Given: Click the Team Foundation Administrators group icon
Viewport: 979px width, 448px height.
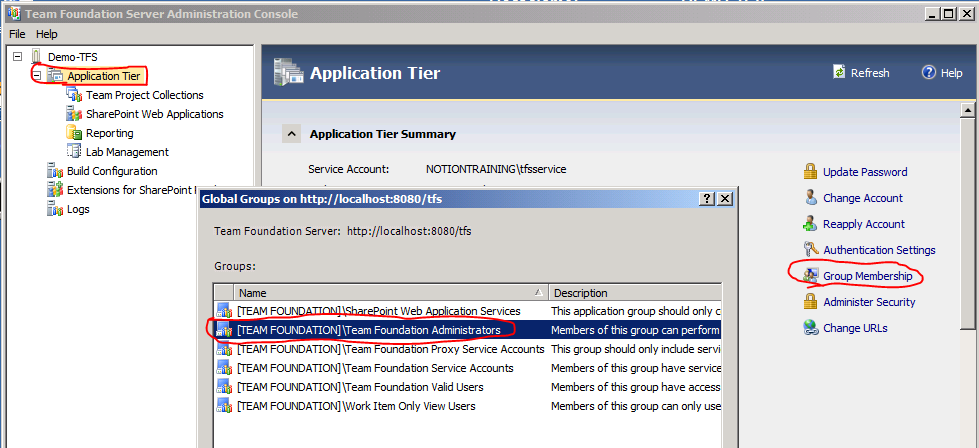Looking at the screenshot, I should [224, 330].
